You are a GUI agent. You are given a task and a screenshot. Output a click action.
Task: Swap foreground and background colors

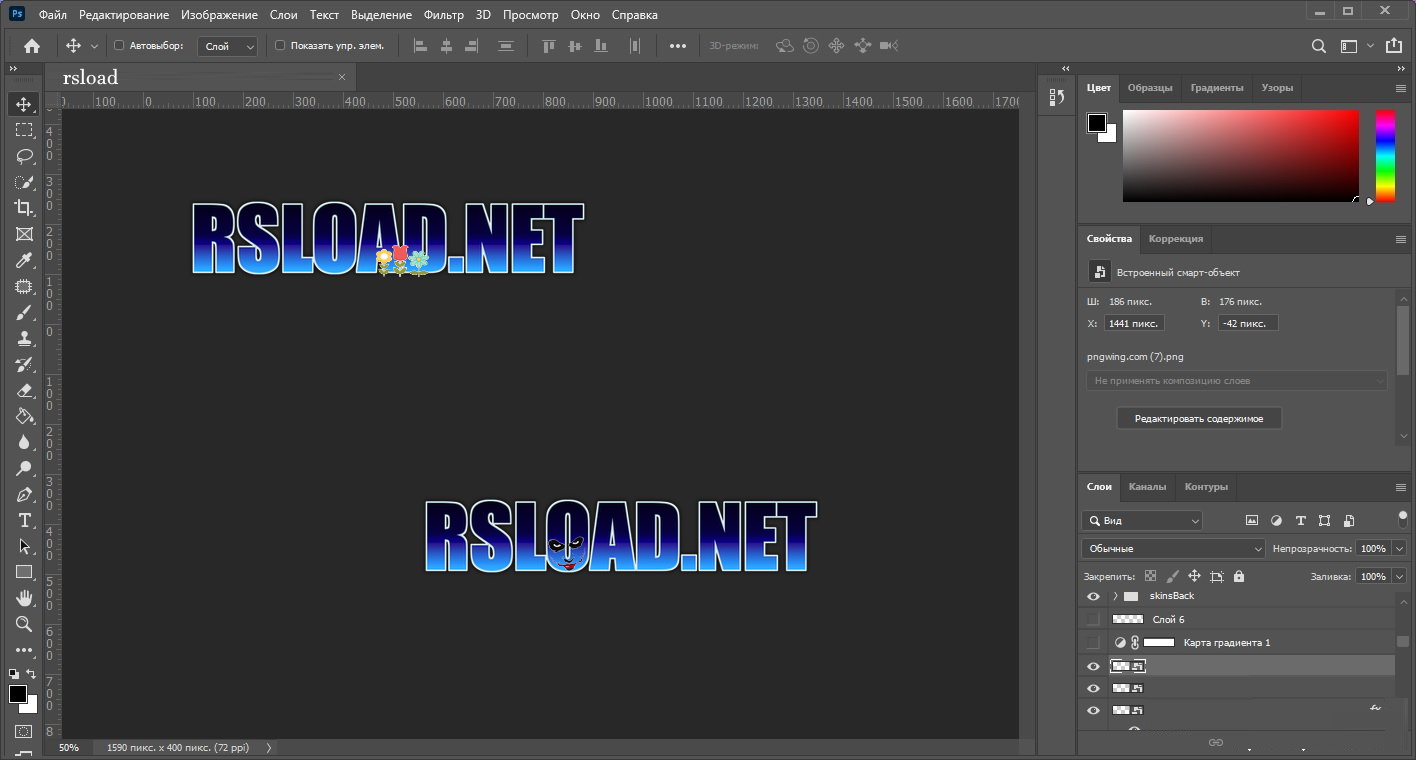[x=32, y=674]
